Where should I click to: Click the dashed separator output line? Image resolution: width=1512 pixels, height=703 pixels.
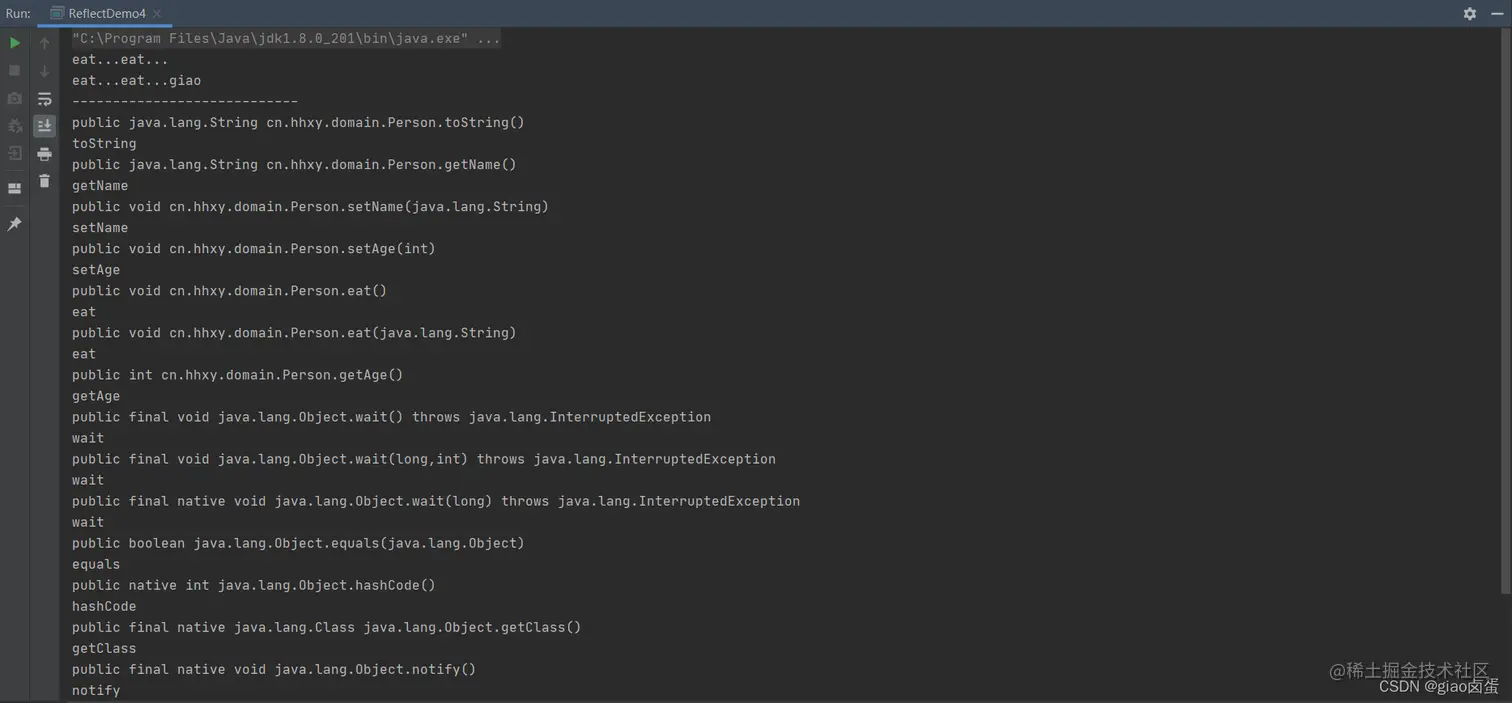click(x=185, y=101)
